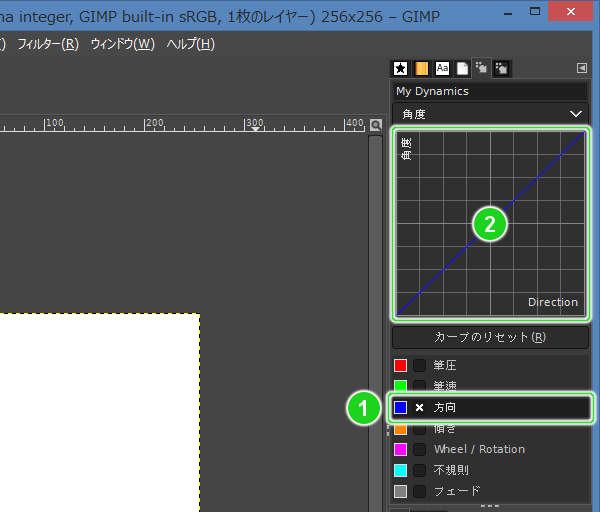The width and height of the screenshot is (600, 512).
Task: Open the ウィンドウ(W) menu
Action: click(122, 44)
